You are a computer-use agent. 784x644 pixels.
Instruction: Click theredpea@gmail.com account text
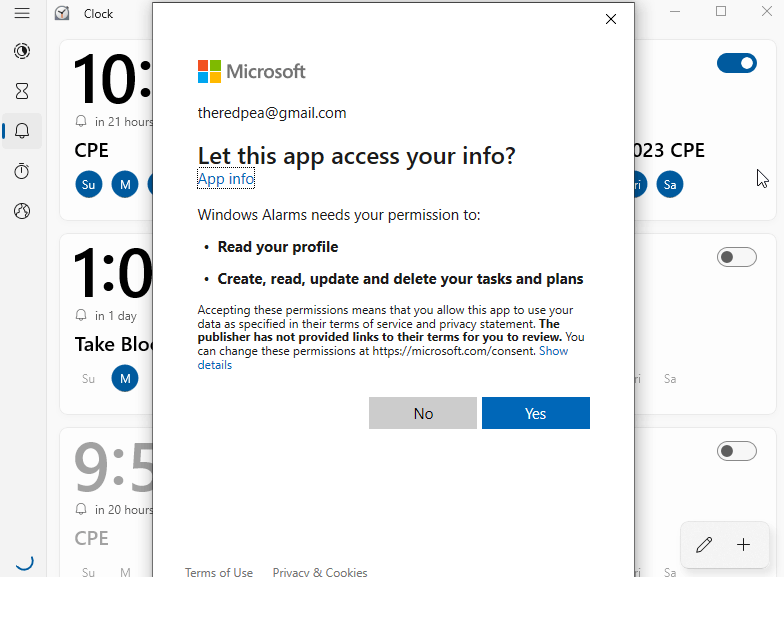272,113
